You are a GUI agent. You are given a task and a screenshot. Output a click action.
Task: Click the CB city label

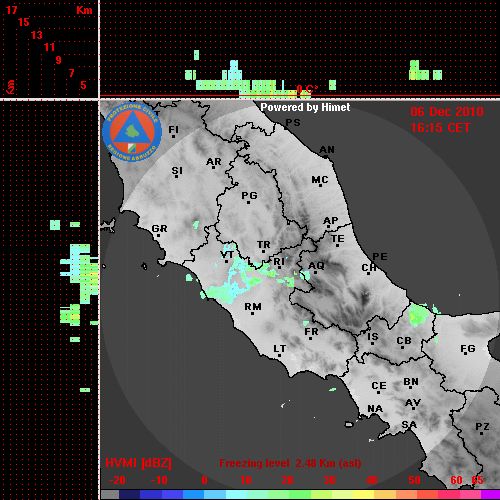pyautogui.click(x=404, y=341)
